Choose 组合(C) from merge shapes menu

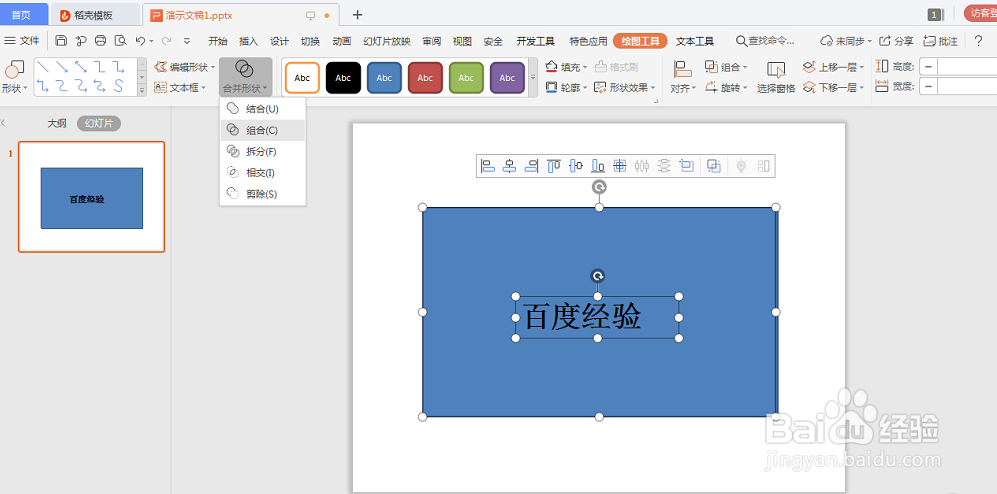point(262,130)
